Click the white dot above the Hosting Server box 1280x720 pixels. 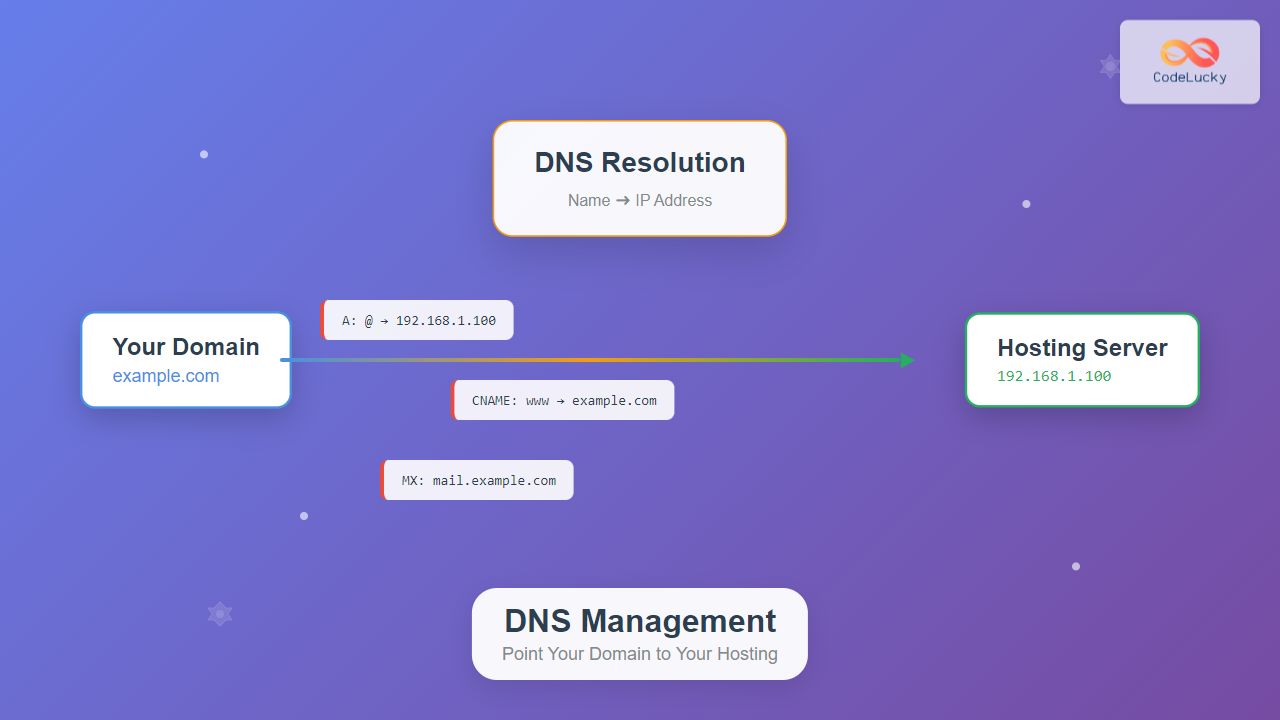(x=1026, y=204)
